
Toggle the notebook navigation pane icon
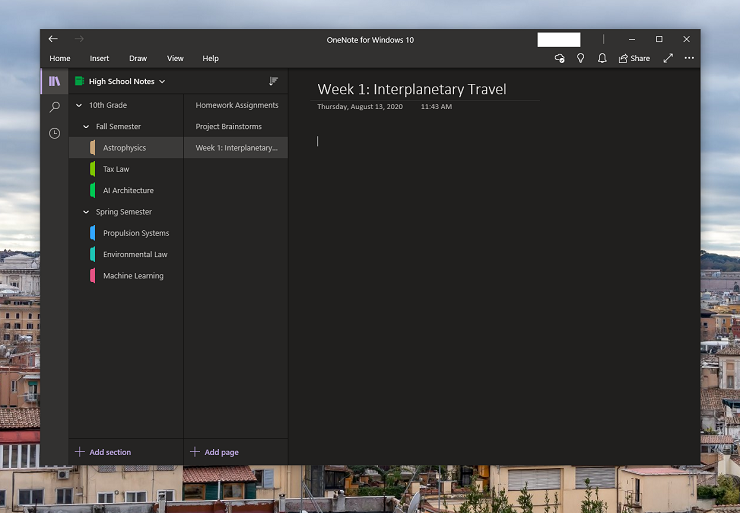click(54, 81)
